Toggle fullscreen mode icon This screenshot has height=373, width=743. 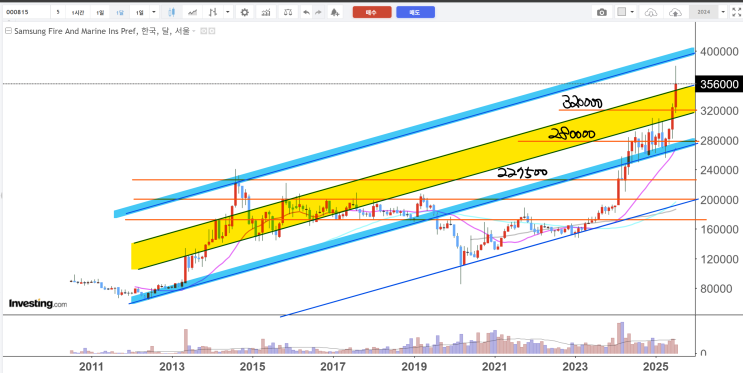pyautogui.click(x=736, y=12)
